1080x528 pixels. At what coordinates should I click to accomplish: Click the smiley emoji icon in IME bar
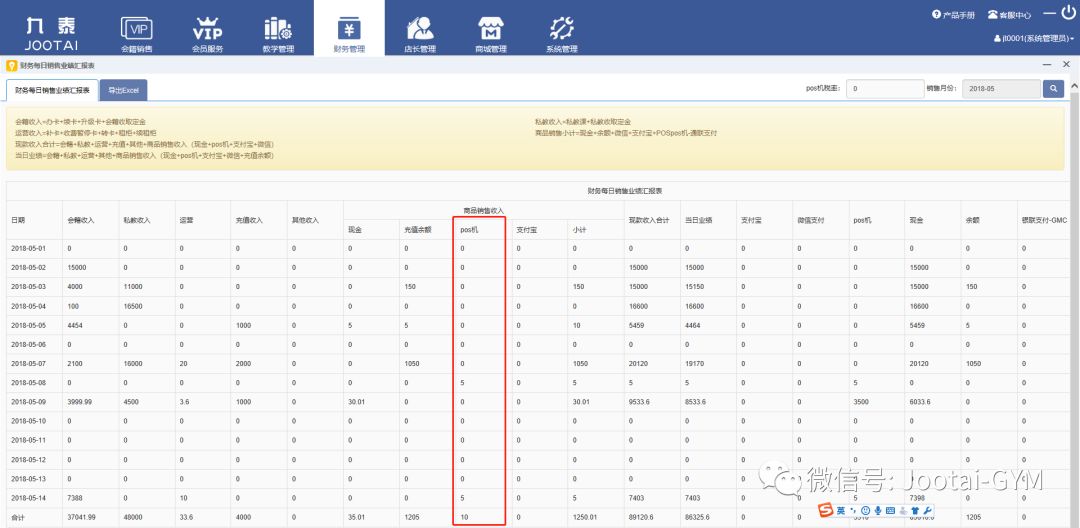tap(866, 510)
